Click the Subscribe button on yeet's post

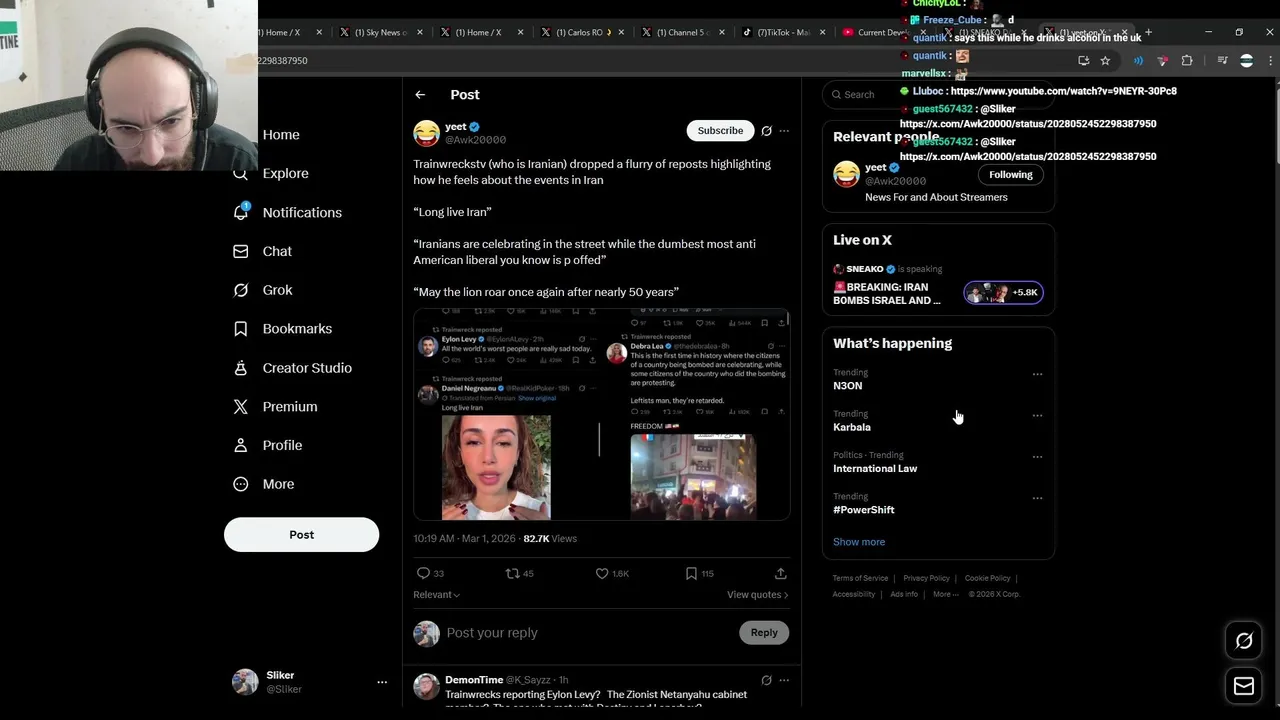click(x=720, y=130)
